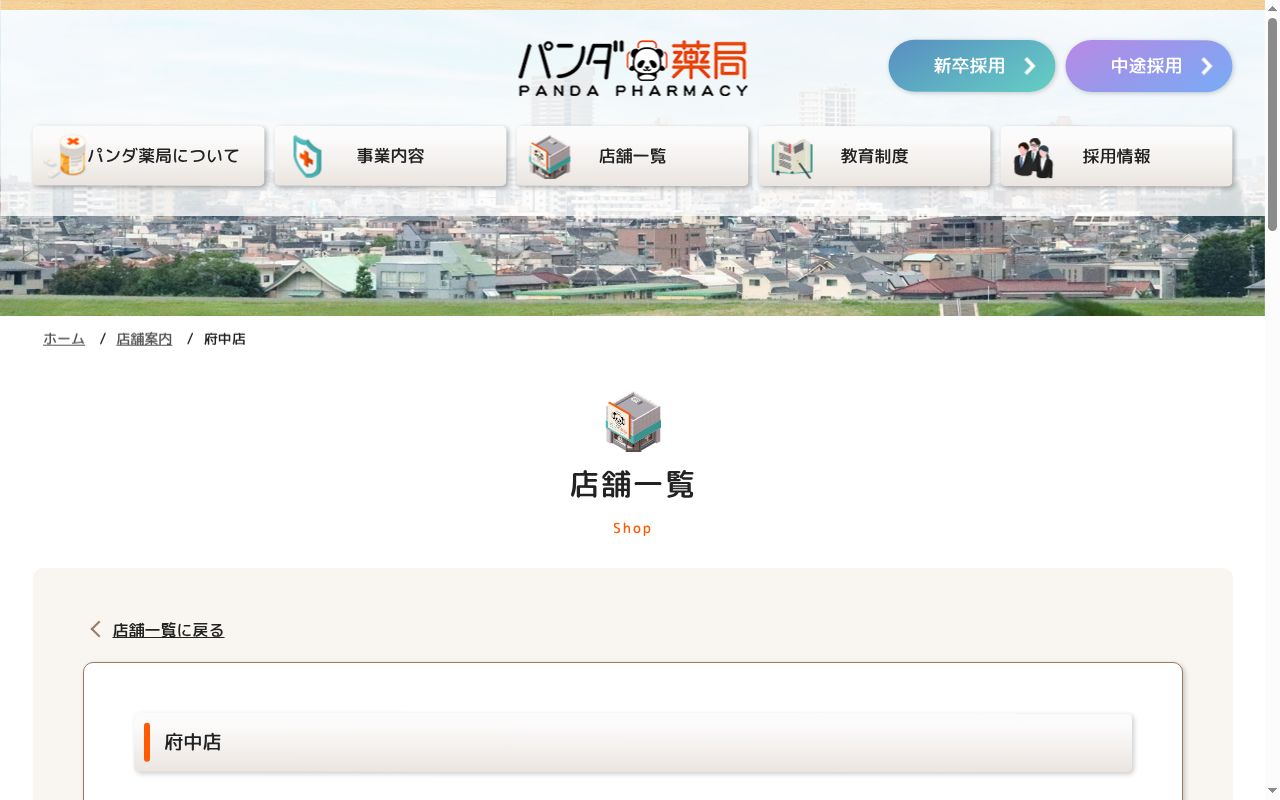Click the orange Shop subtitle
The height and width of the screenshot is (800, 1280).
(632, 528)
